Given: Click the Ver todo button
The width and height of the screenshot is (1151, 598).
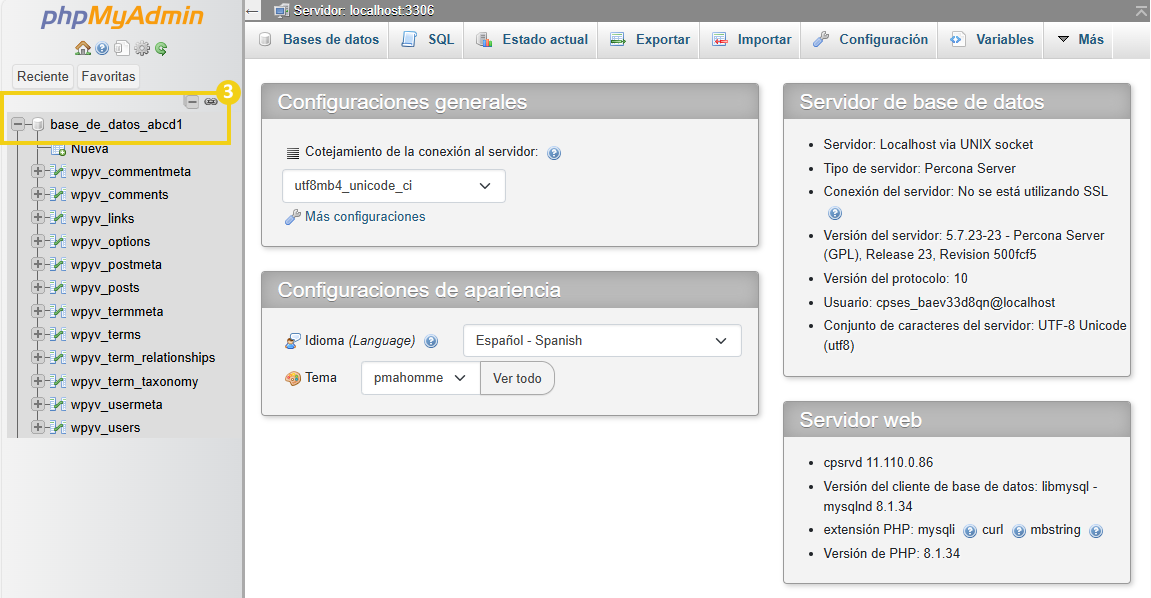Looking at the screenshot, I should click(517, 378).
